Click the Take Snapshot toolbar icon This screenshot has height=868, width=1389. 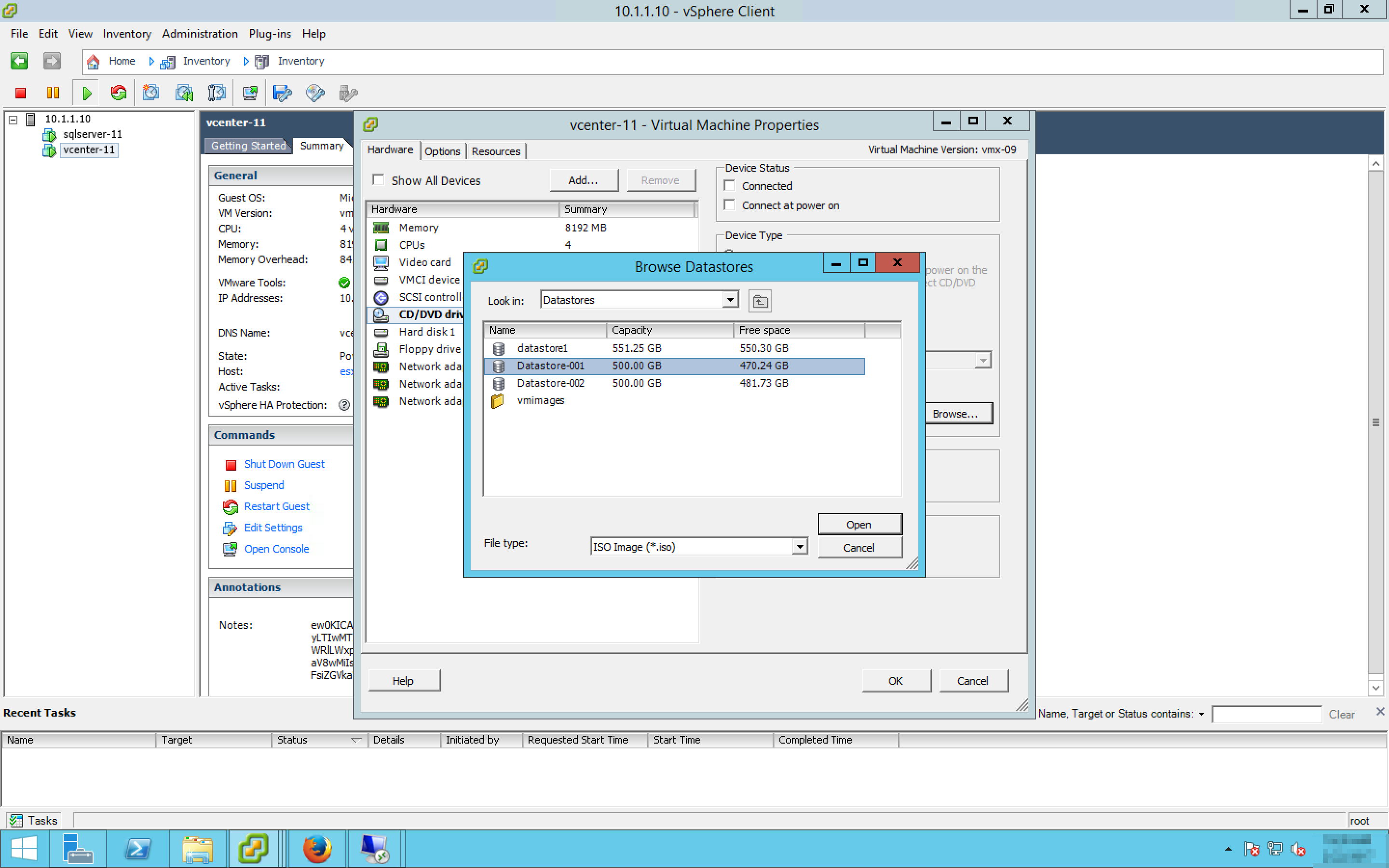(151, 93)
